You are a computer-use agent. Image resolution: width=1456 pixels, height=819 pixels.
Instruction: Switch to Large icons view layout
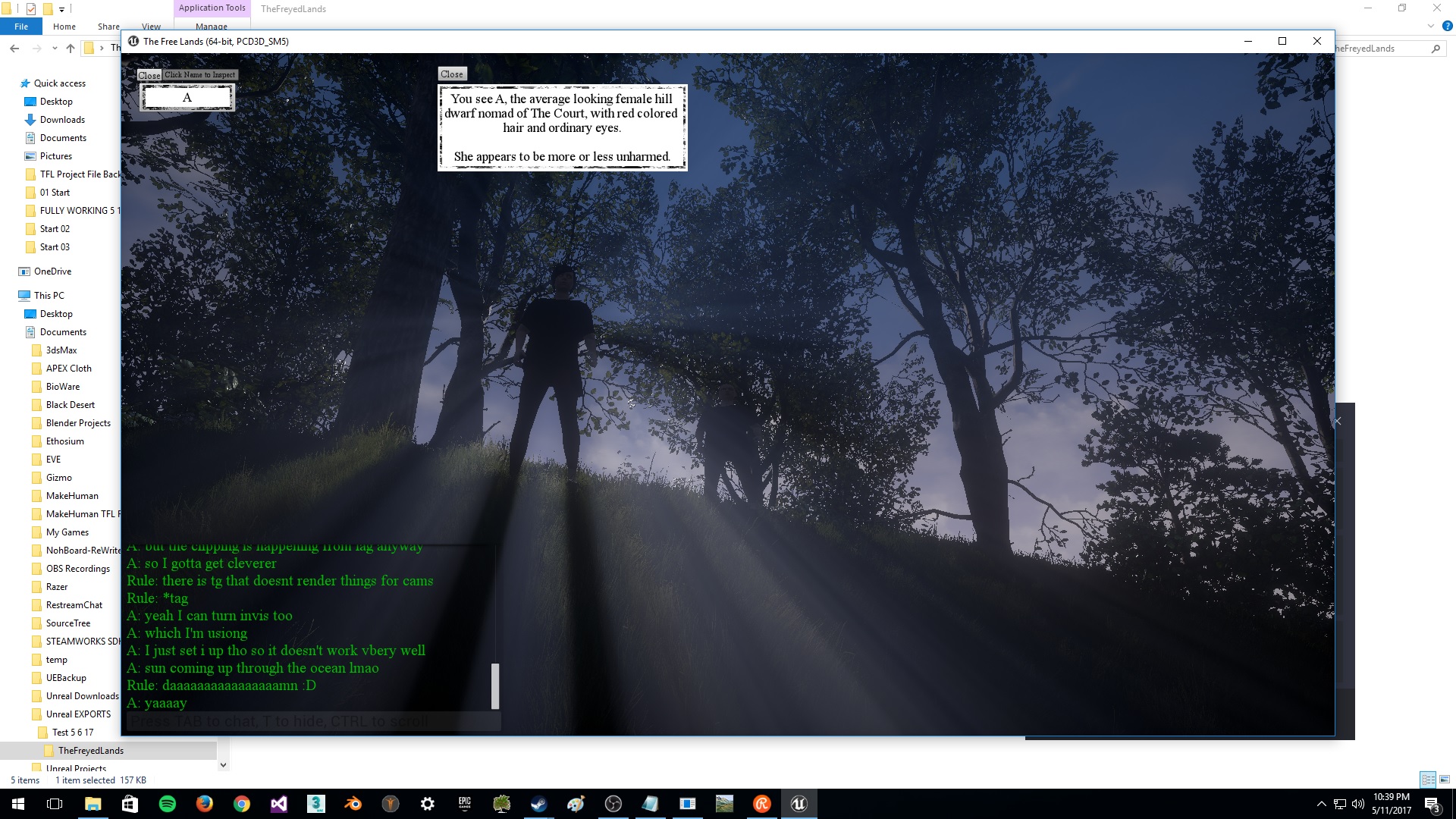click(1444, 780)
